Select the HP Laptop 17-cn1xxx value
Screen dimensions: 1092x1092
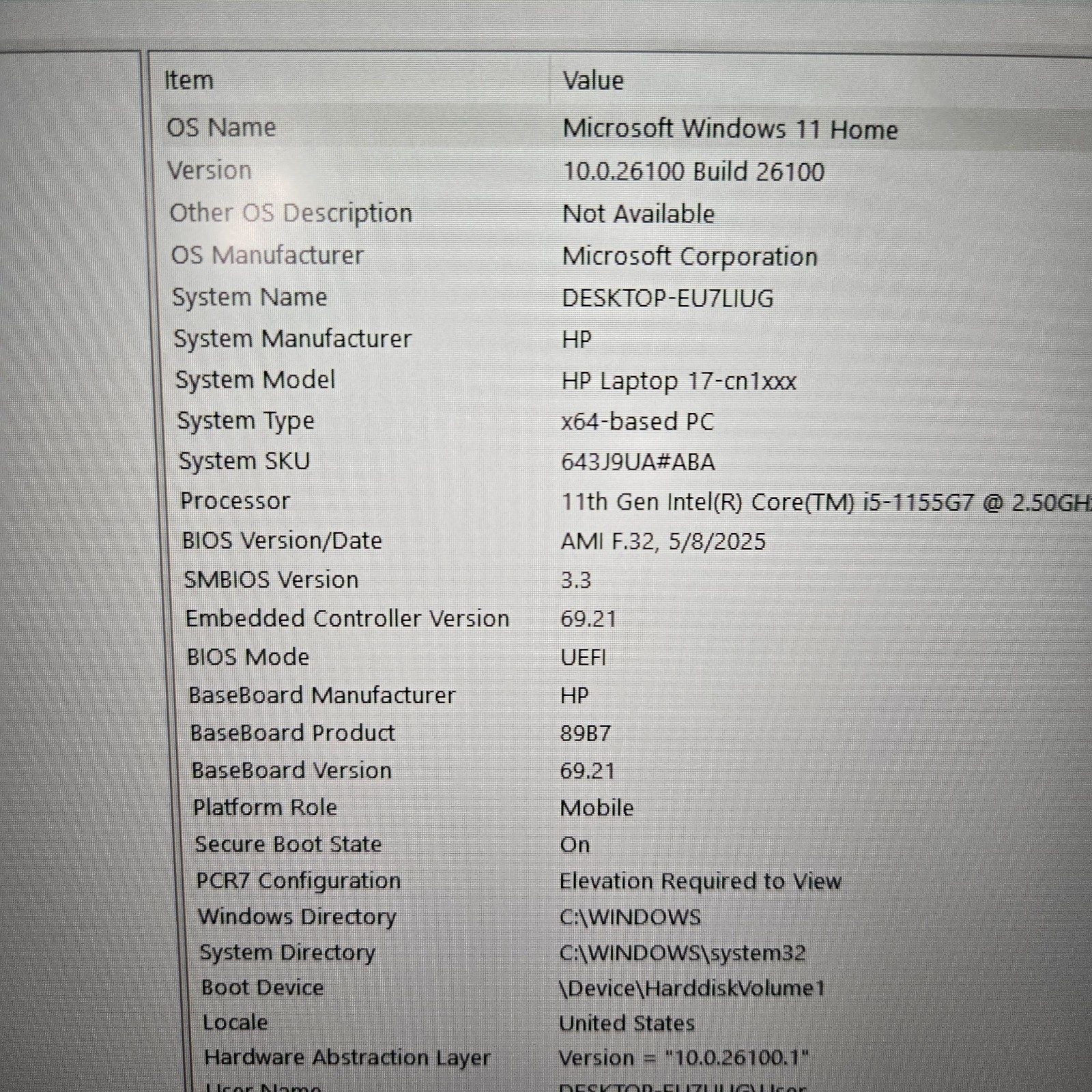(678, 381)
